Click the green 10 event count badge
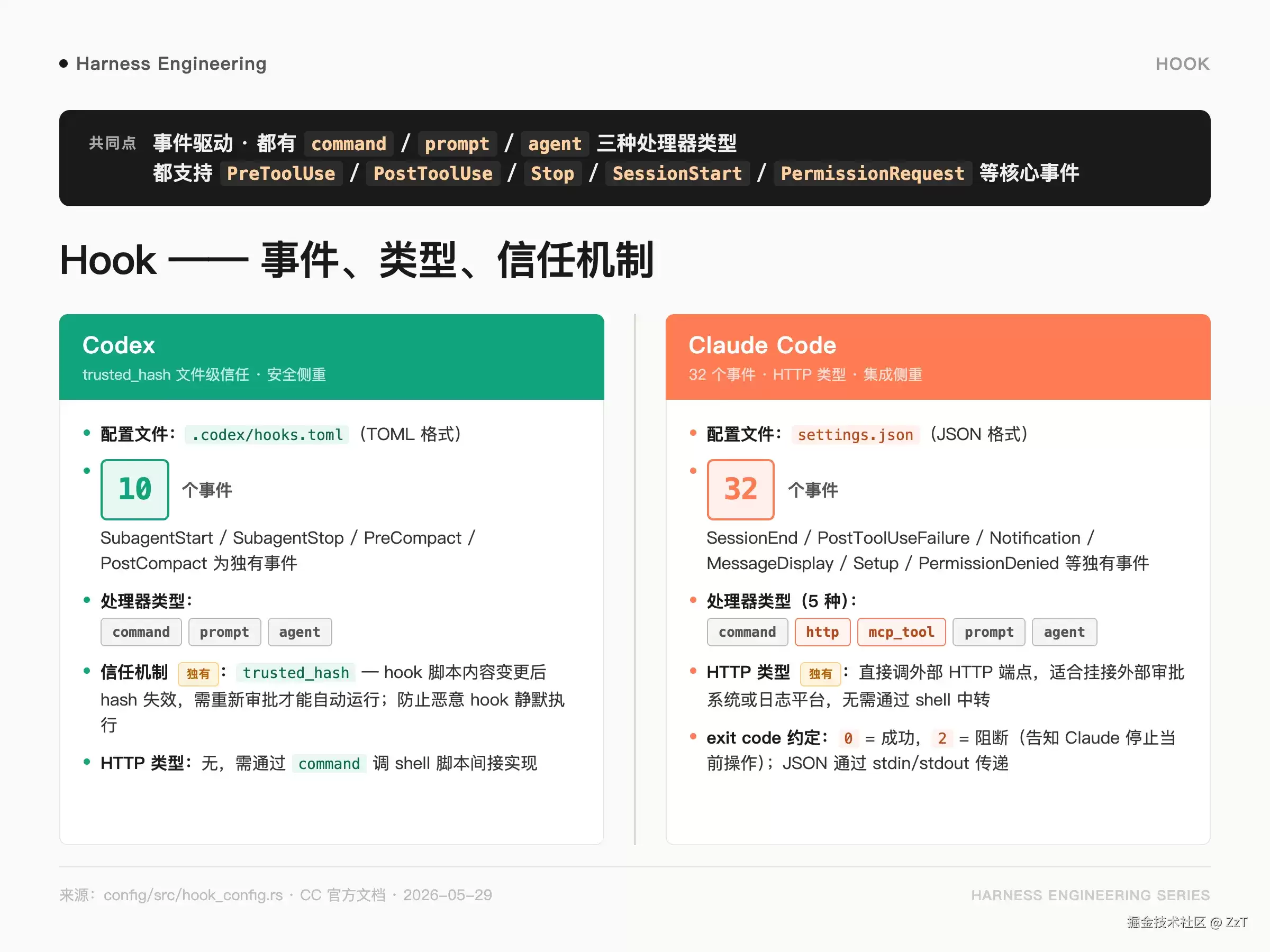This screenshot has width=1270, height=952. 135,489
